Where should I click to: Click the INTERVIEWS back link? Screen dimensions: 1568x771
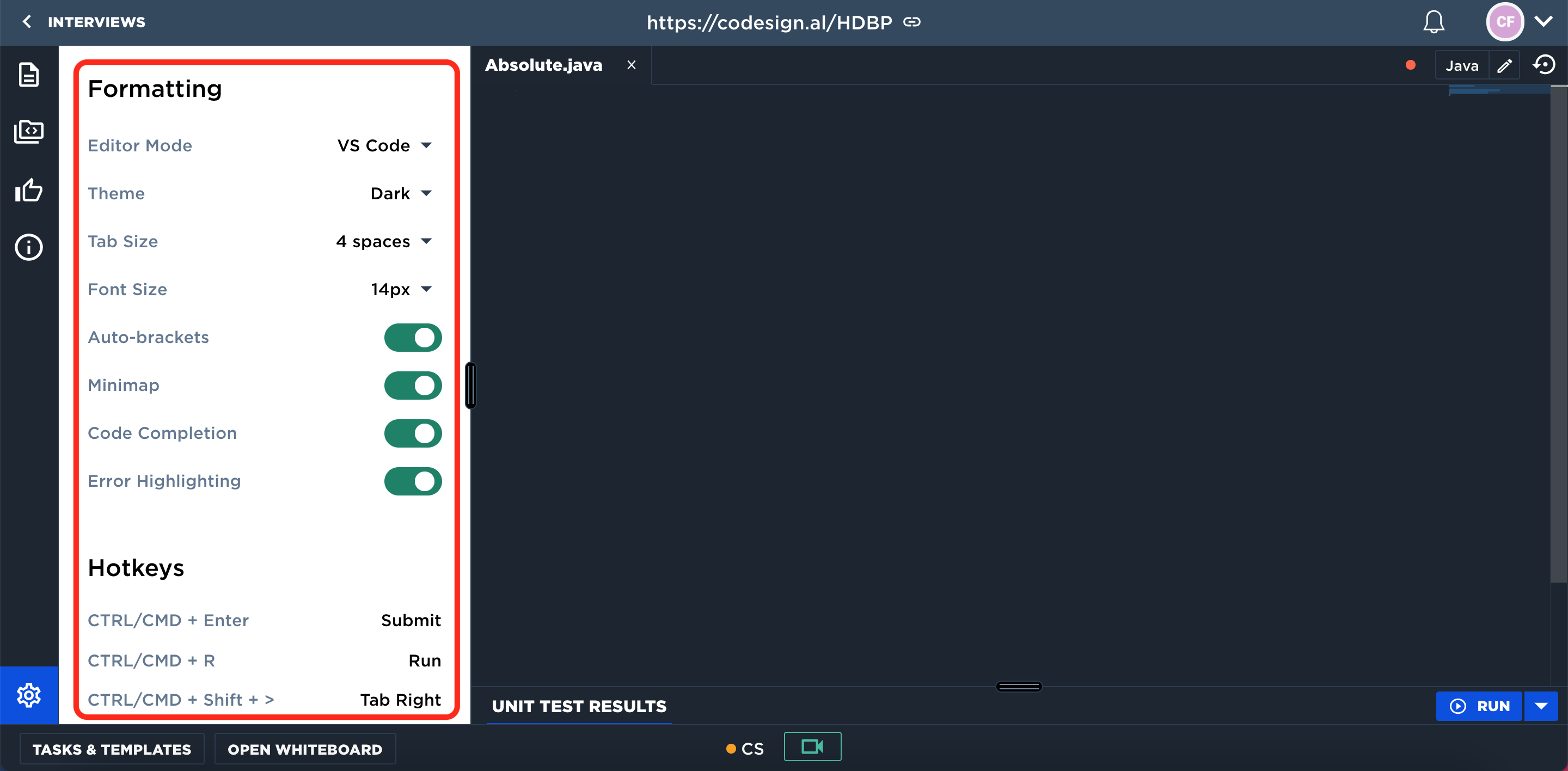coord(96,22)
